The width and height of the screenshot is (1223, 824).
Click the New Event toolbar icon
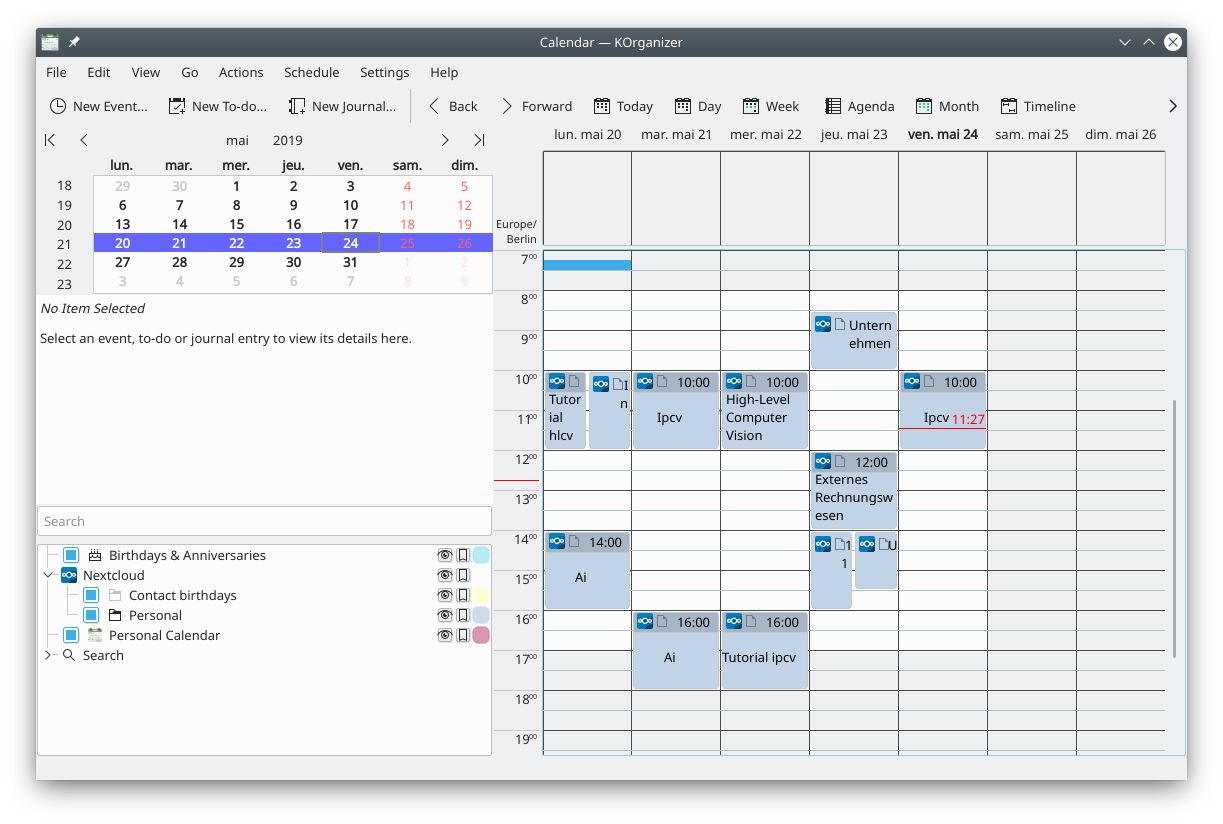pyautogui.click(x=59, y=106)
